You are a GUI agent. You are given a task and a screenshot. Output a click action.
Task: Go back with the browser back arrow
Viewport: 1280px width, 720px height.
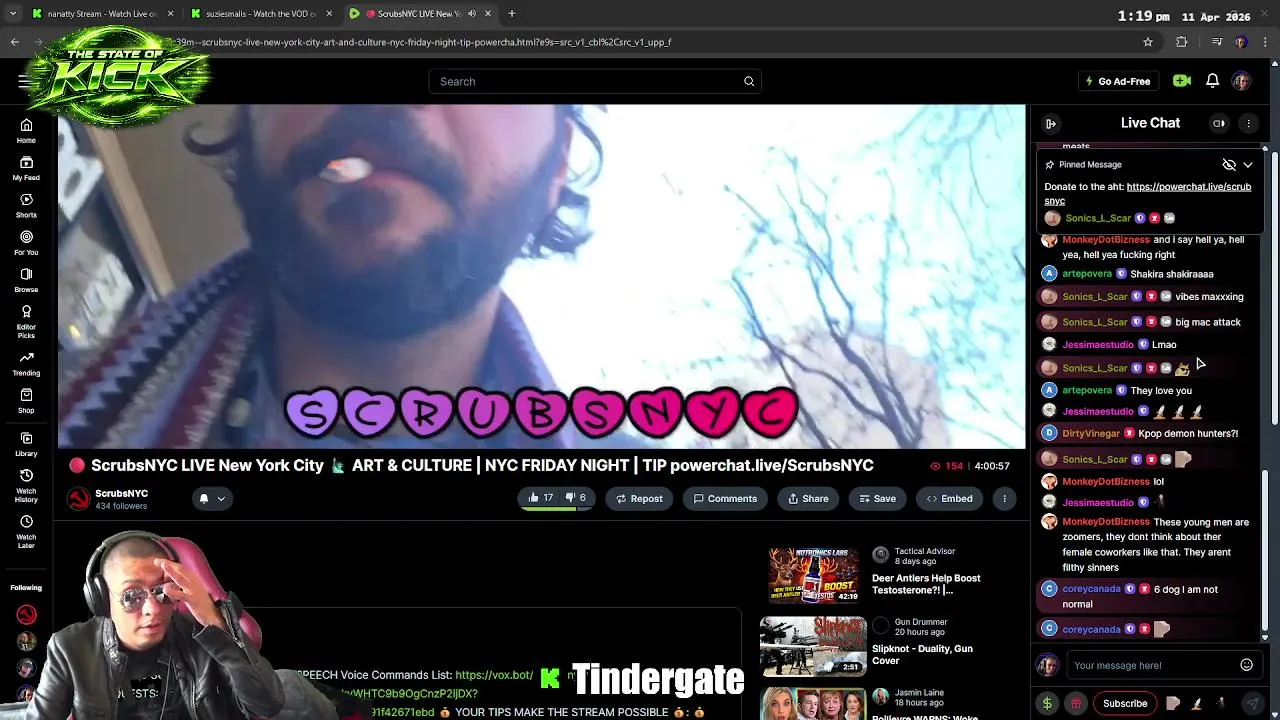14,42
